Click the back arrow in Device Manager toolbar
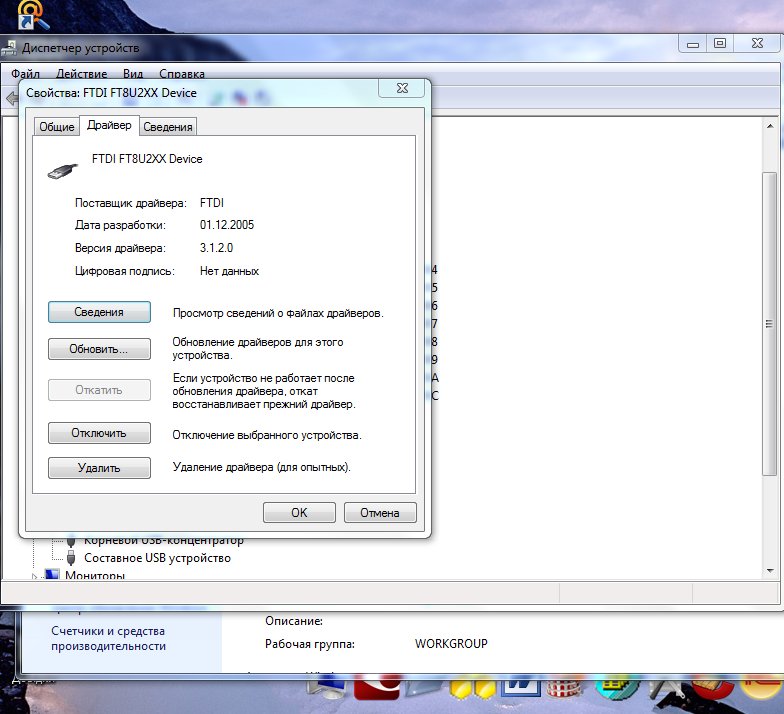784x714 pixels. pos(12,98)
